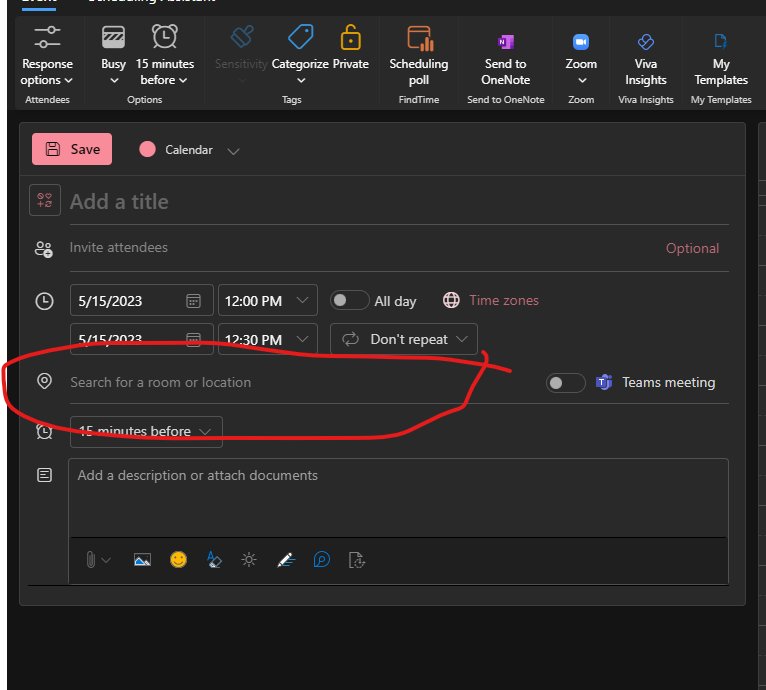Click the Busy status icon
Image resolution: width=766 pixels, height=690 pixels.
click(113, 37)
